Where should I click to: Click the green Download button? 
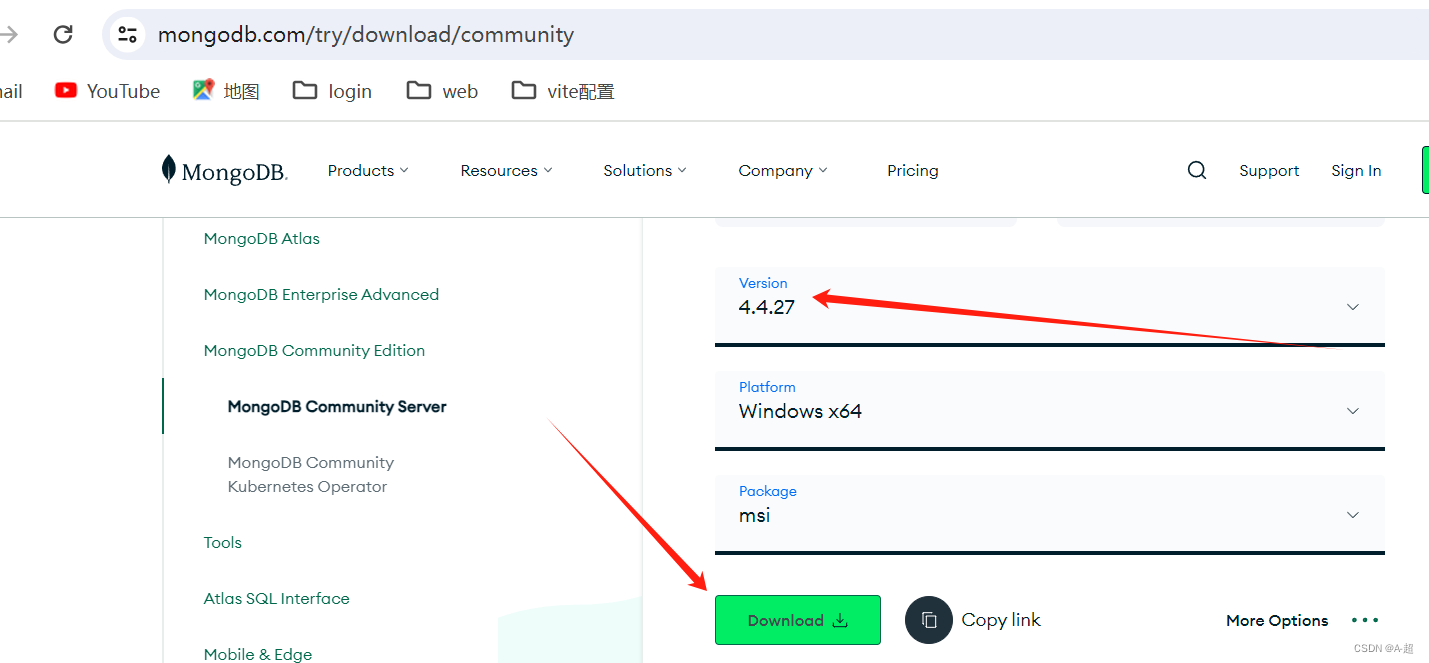(798, 620)
